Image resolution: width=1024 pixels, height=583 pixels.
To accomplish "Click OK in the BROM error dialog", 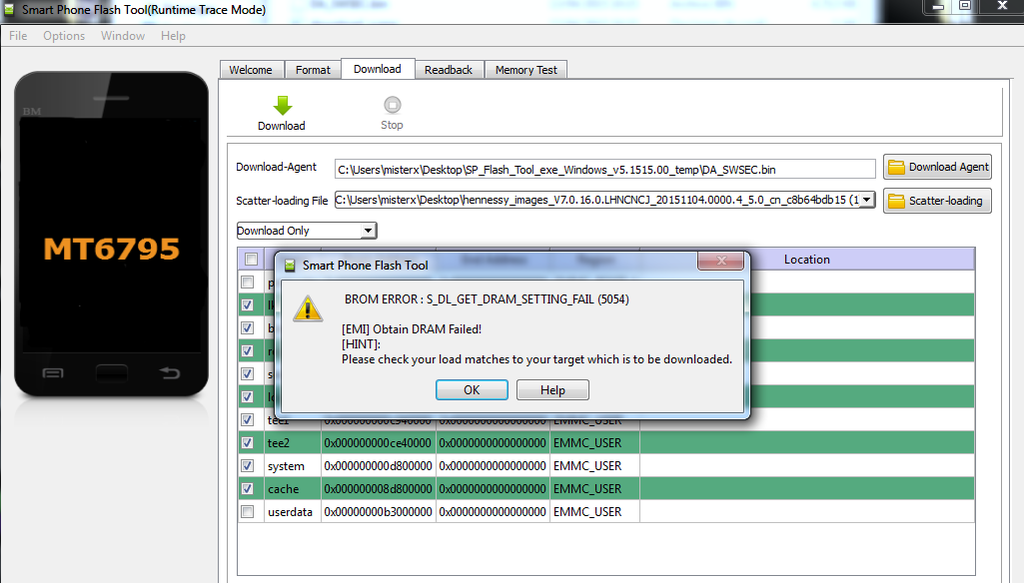I will click(471, 390).
